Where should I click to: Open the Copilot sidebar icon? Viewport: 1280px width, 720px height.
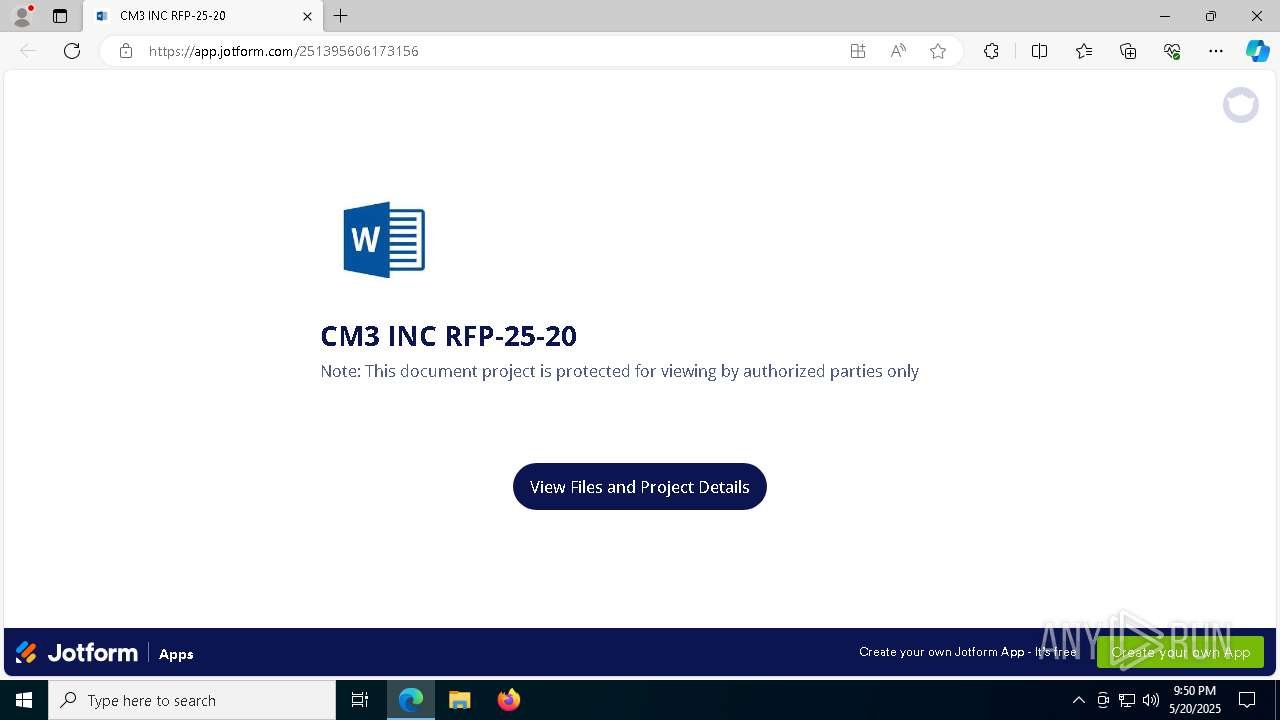tap(1257, 51)
